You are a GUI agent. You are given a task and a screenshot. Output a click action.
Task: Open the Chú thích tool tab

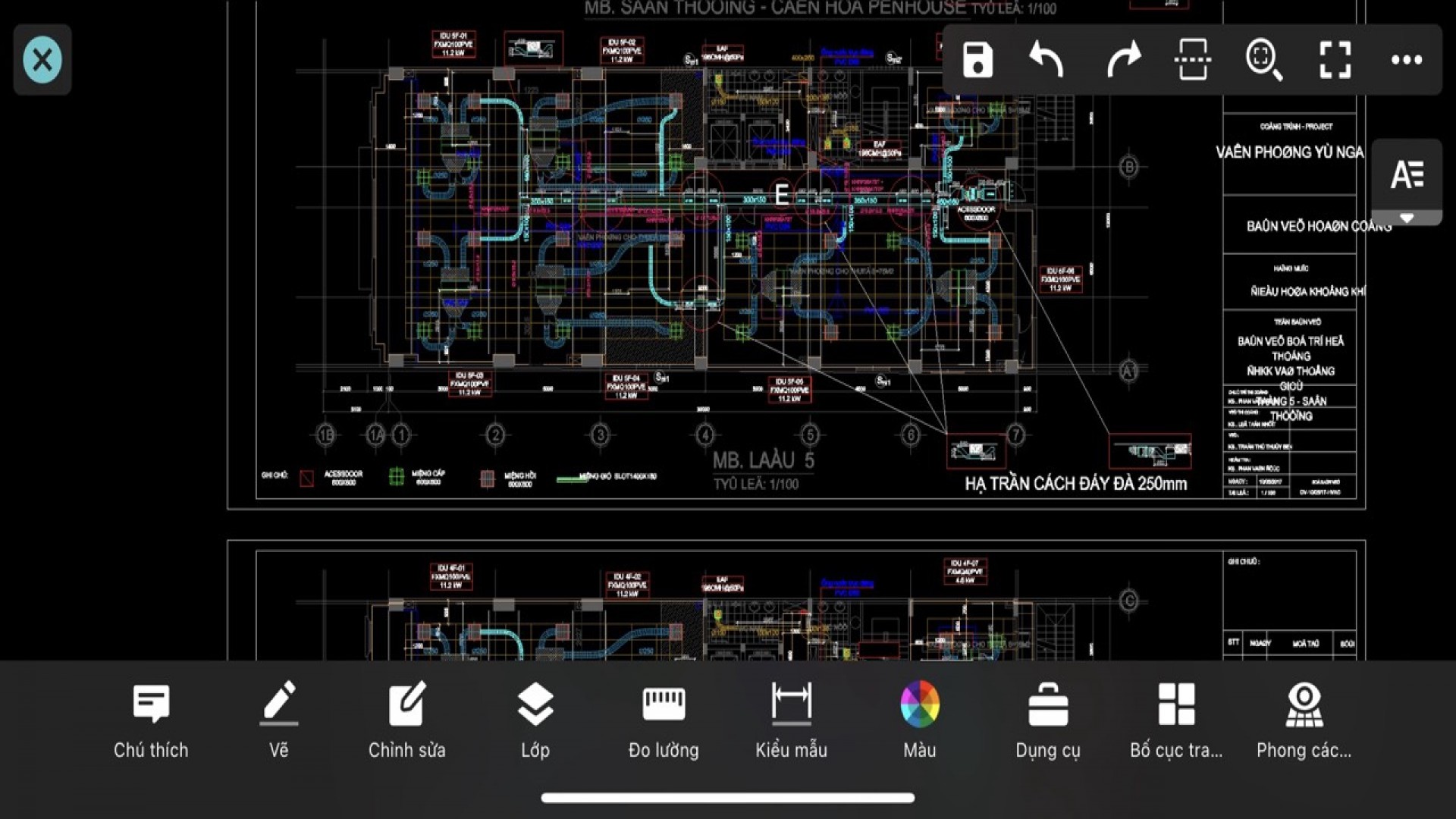pyautogui.click(x=151, y=720)
